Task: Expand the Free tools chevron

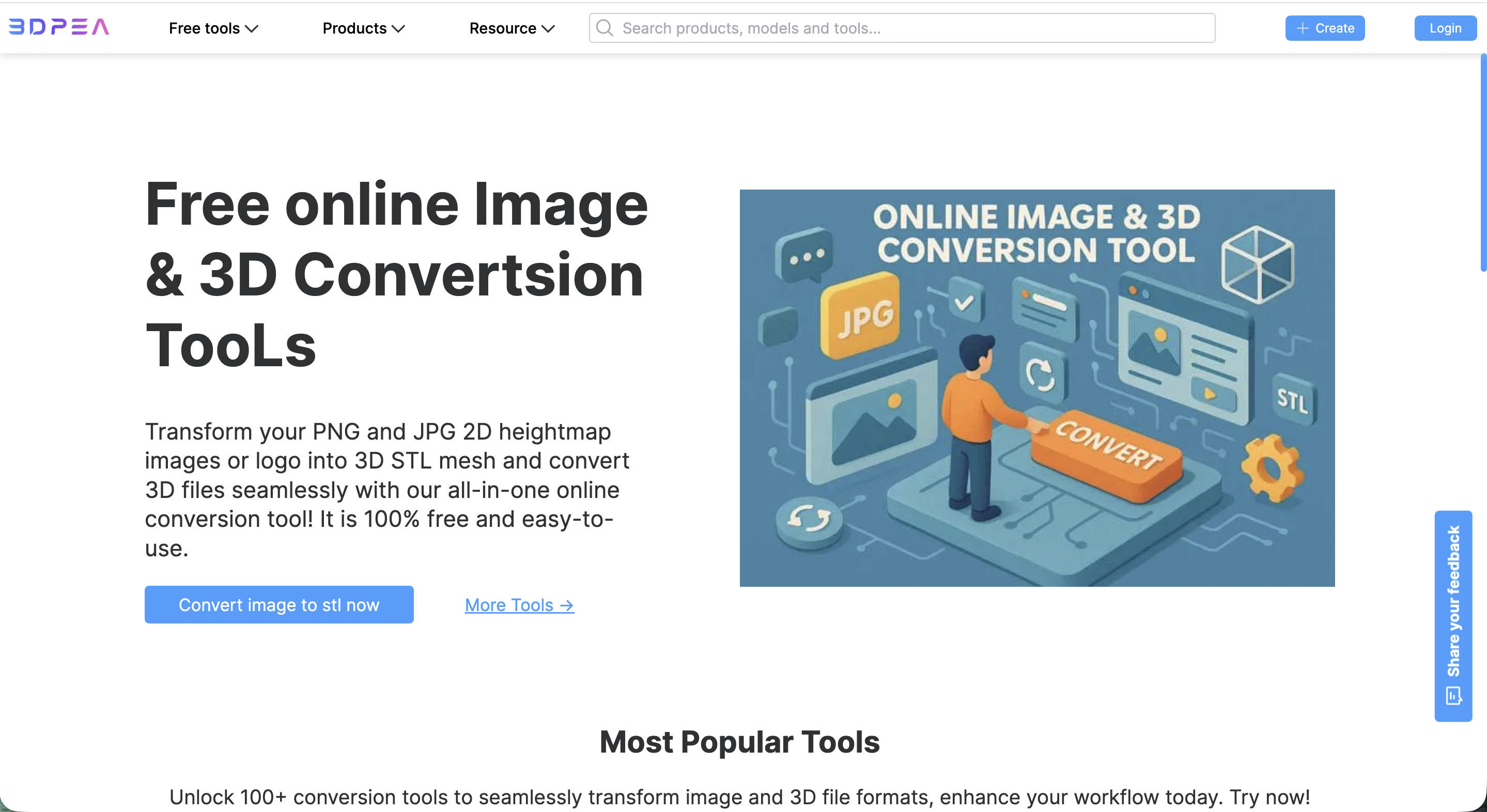Action: 252,28
